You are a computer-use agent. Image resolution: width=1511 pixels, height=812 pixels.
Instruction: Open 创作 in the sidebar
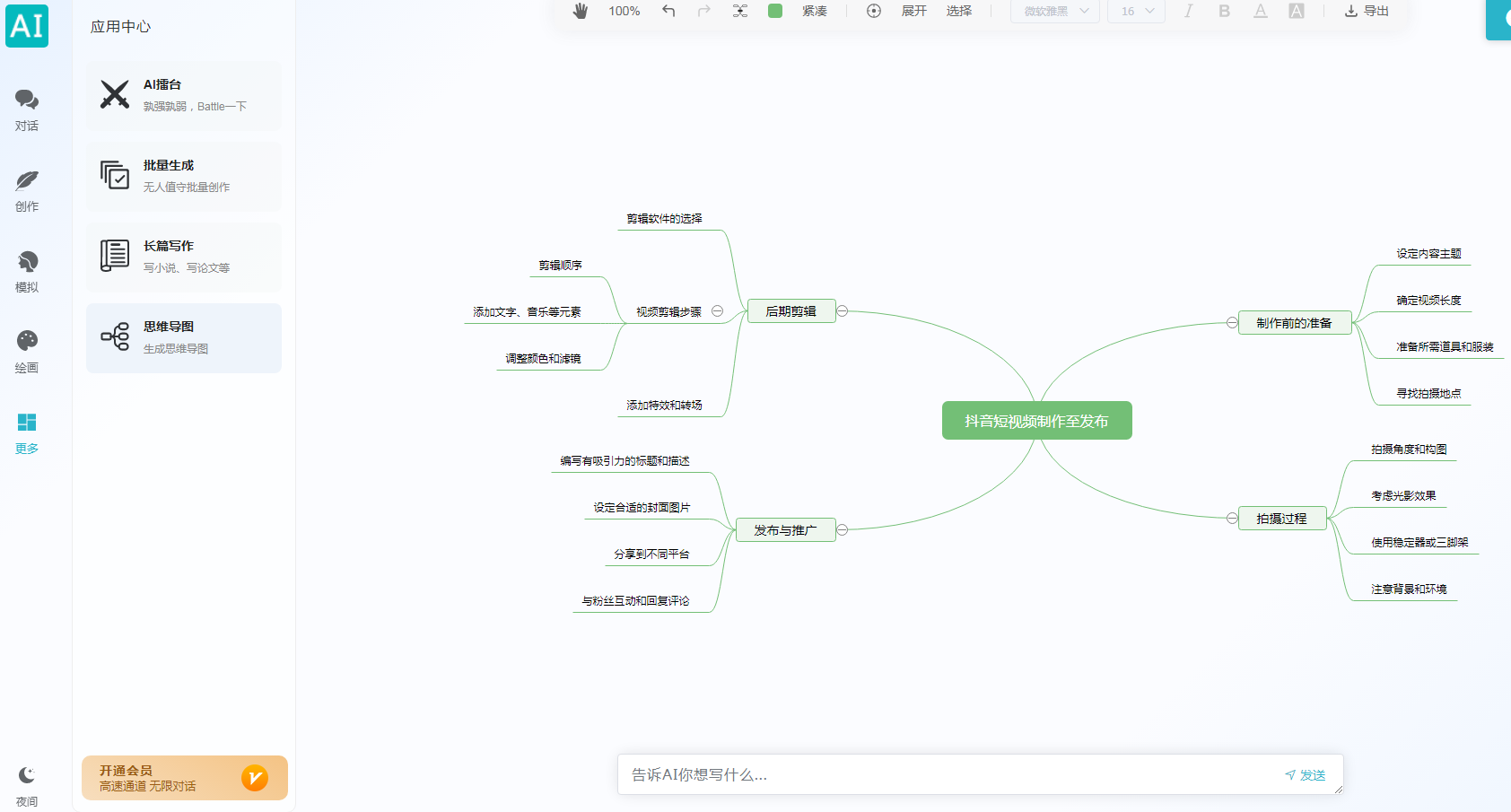click(x=27, y=191)
